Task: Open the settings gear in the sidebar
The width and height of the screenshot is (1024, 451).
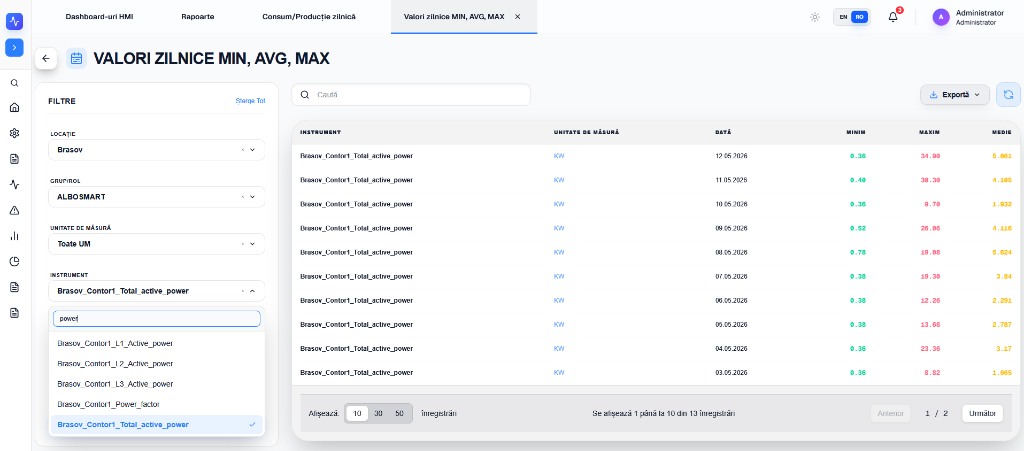Action: point(14,133)
